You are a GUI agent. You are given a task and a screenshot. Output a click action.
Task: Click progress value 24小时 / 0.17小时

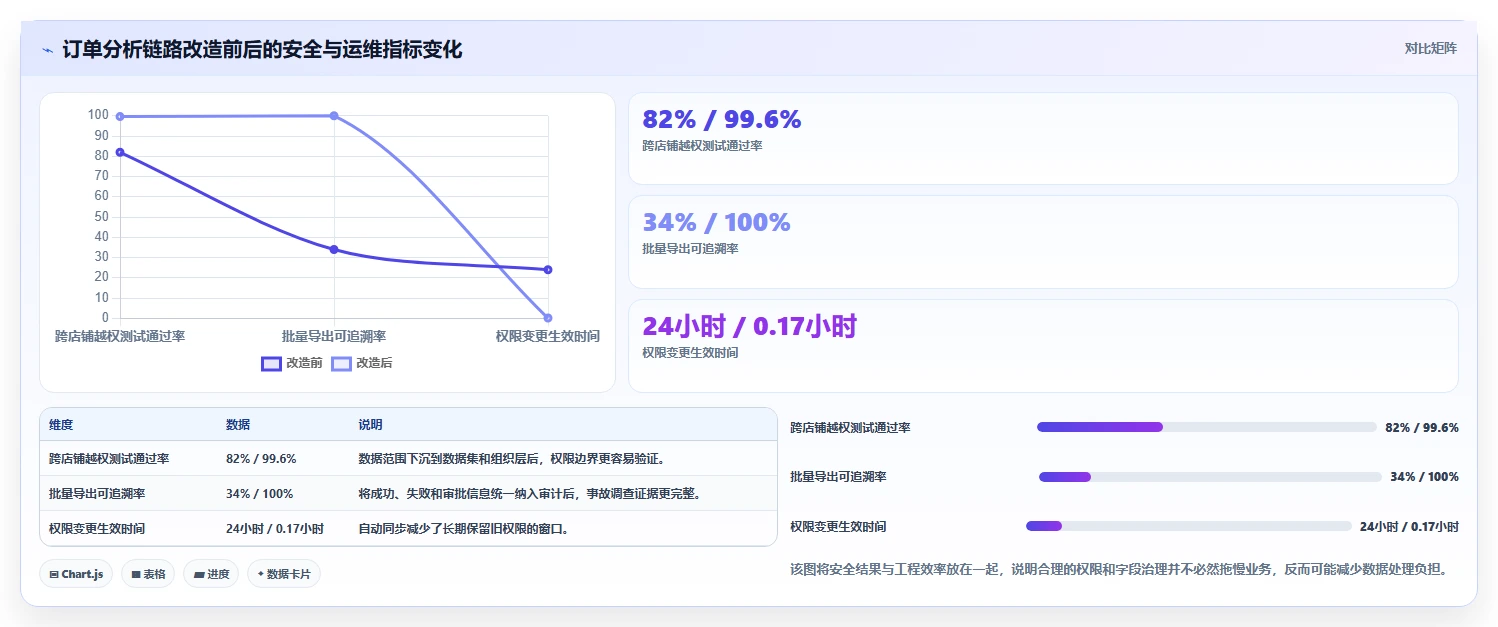coord(1409,526)
